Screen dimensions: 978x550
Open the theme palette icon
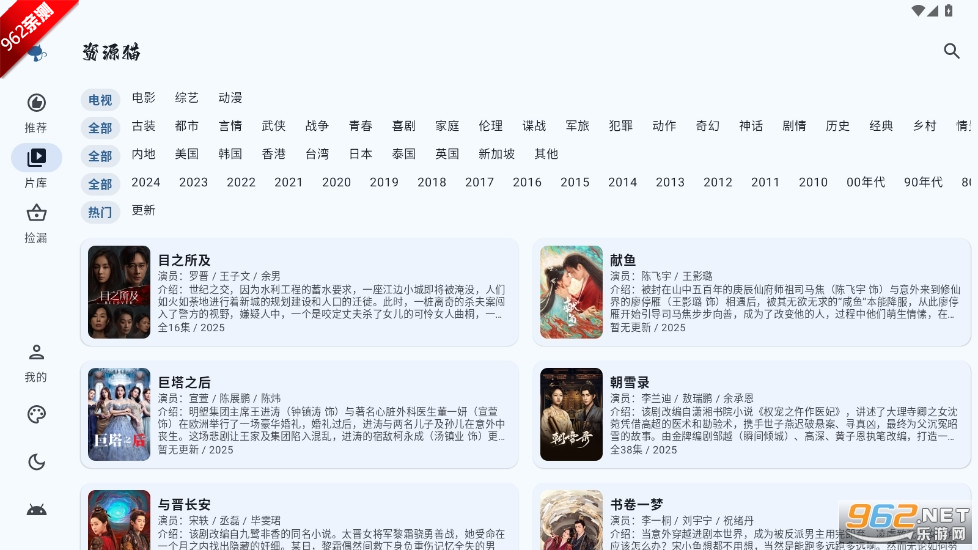[x=36, y=414]
